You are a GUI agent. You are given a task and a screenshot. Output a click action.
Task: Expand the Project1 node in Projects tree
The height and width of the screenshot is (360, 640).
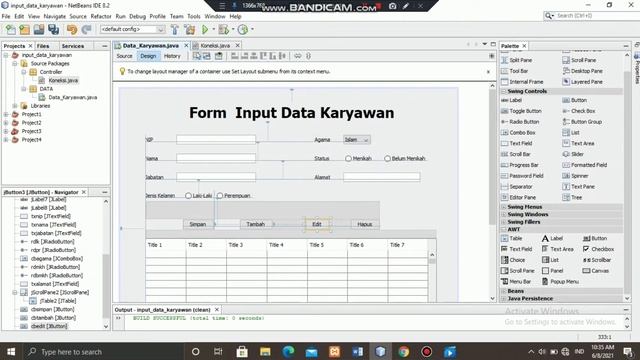tap(6, 114)
